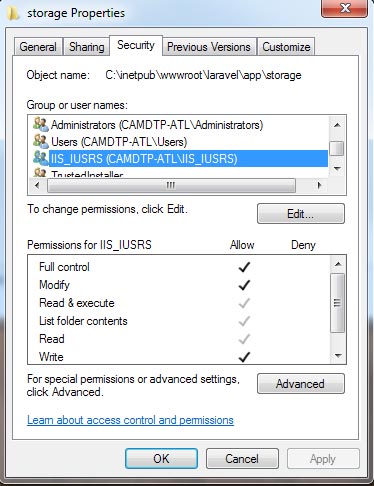Open the Previous Versions tab

[209, 47]
